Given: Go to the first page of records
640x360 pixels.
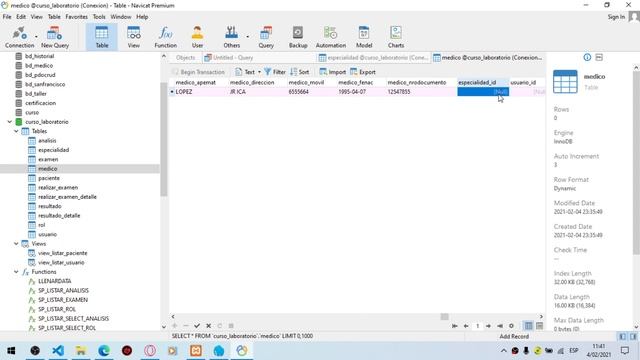Looking at the screenshot, I should 454,326.
